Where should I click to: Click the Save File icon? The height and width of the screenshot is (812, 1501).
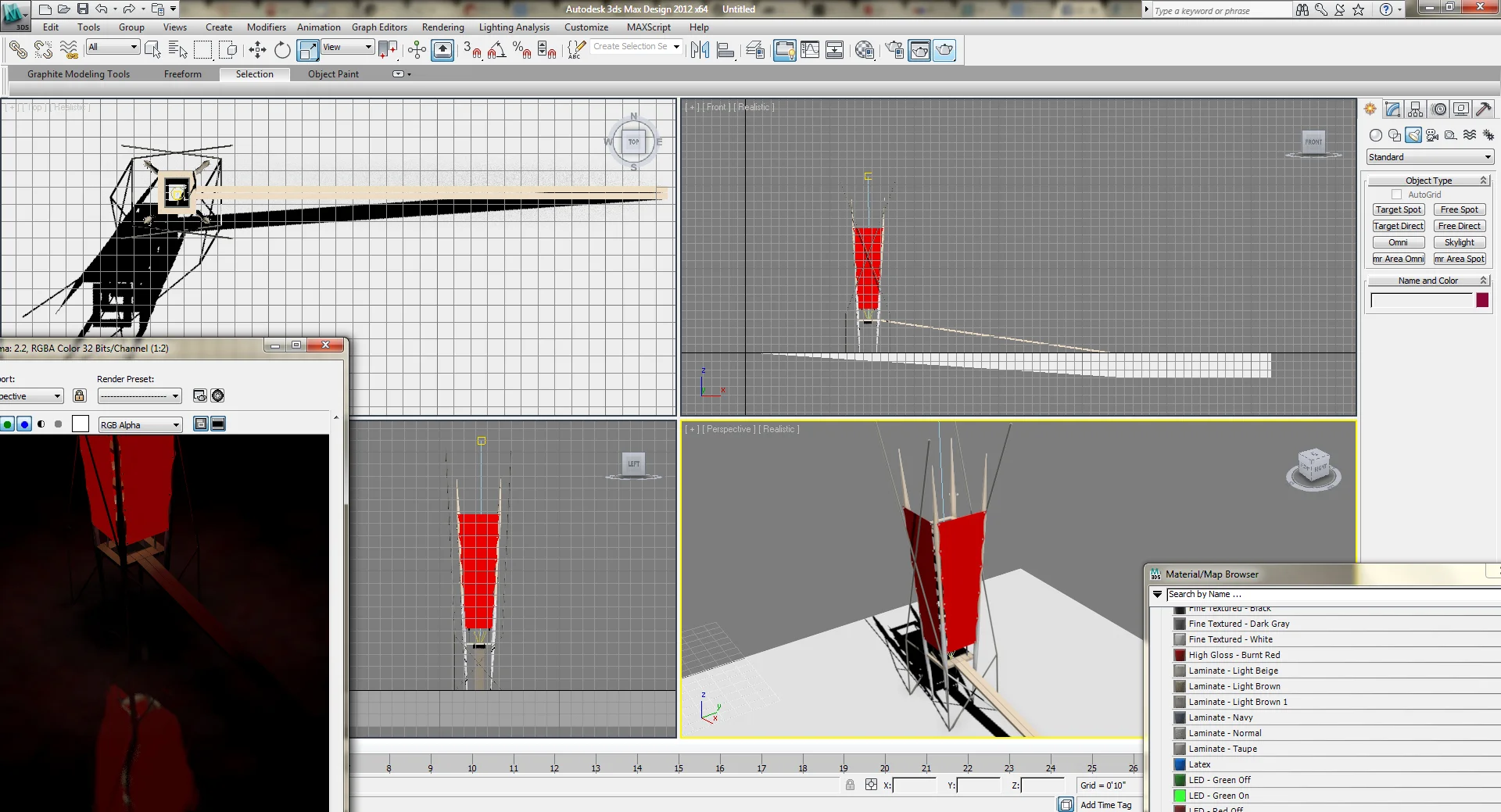click(x=83, y=9)
